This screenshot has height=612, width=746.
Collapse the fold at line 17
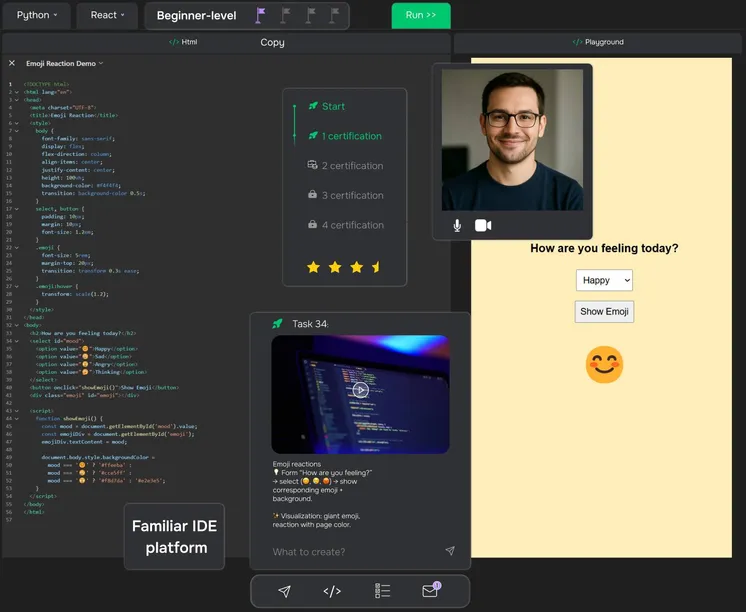pos(17,209)
